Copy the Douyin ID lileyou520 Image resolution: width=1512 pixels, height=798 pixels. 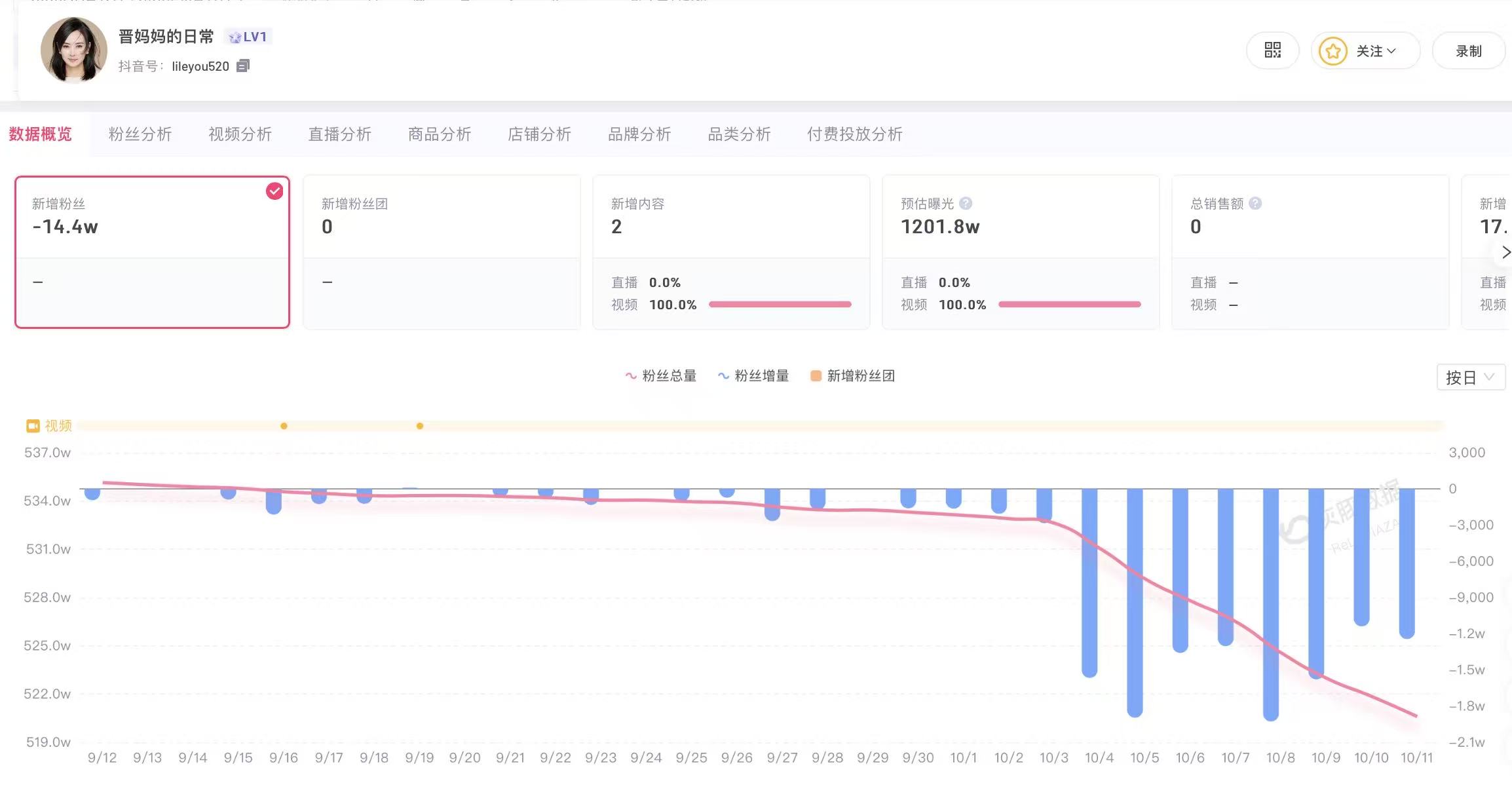(x=243, y=66)
